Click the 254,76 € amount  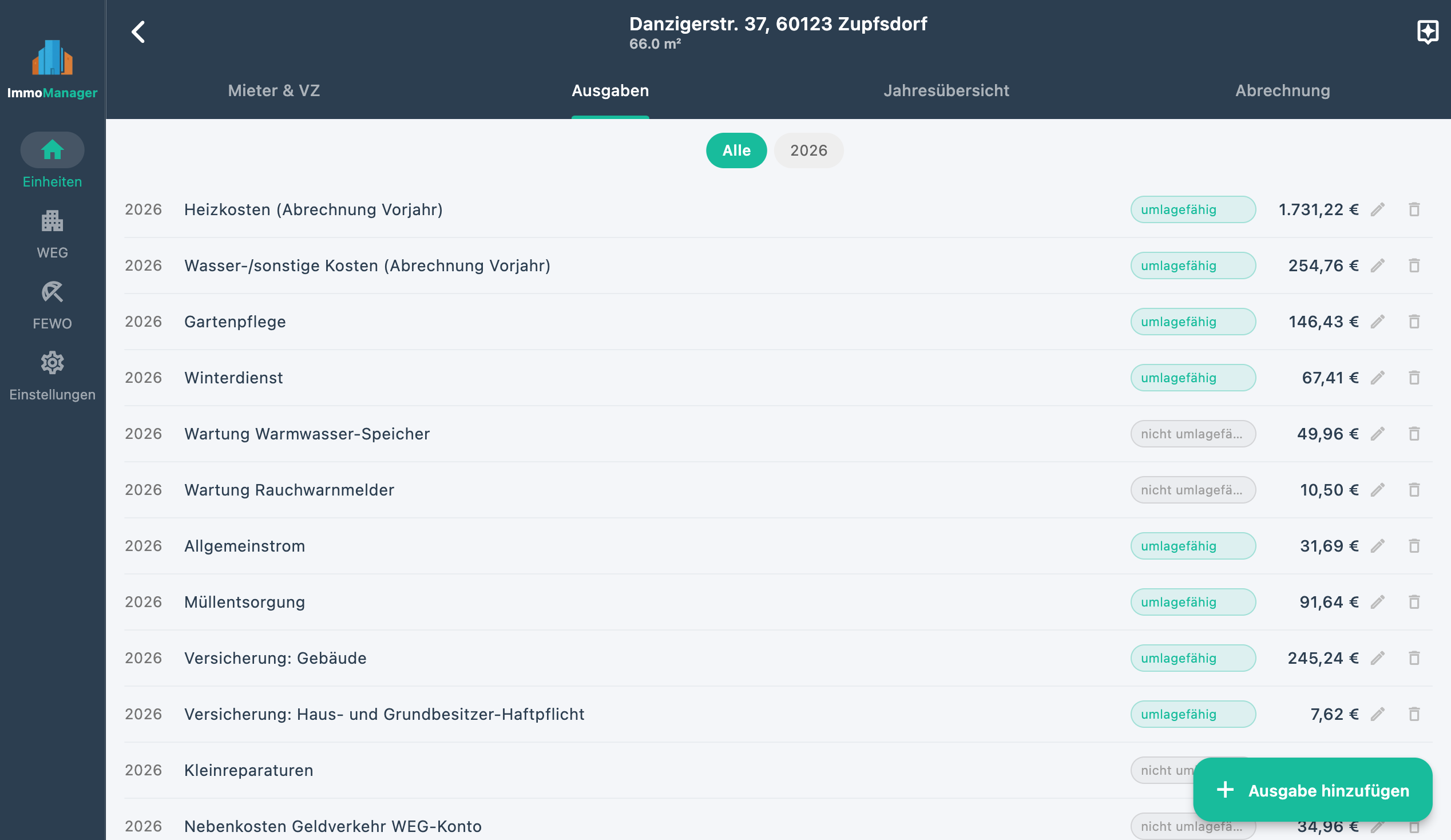click(x=1323, y=266)
